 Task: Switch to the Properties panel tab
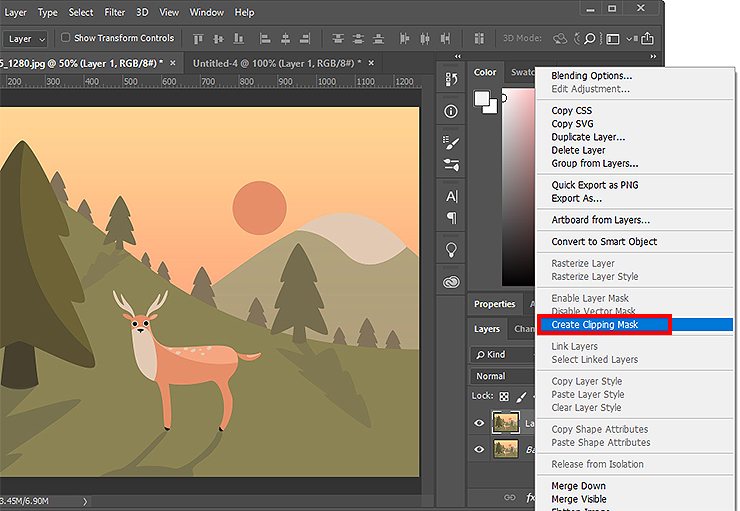click(x=495, y=304)
